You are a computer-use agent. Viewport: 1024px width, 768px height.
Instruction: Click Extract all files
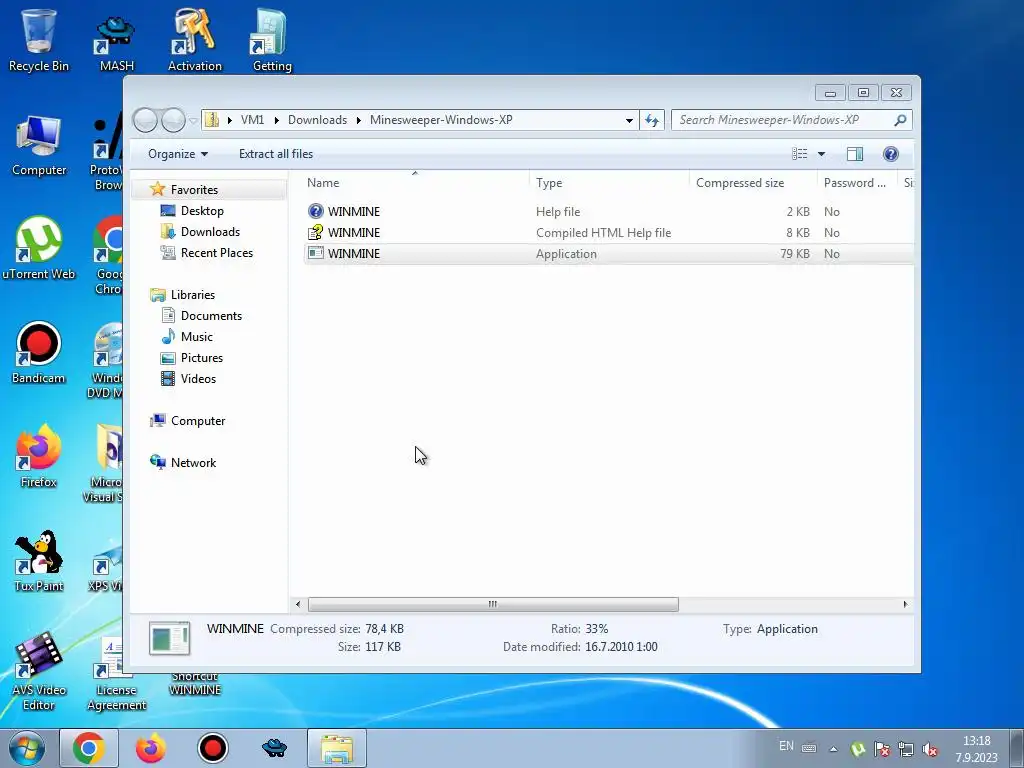[x=276, y=153]
